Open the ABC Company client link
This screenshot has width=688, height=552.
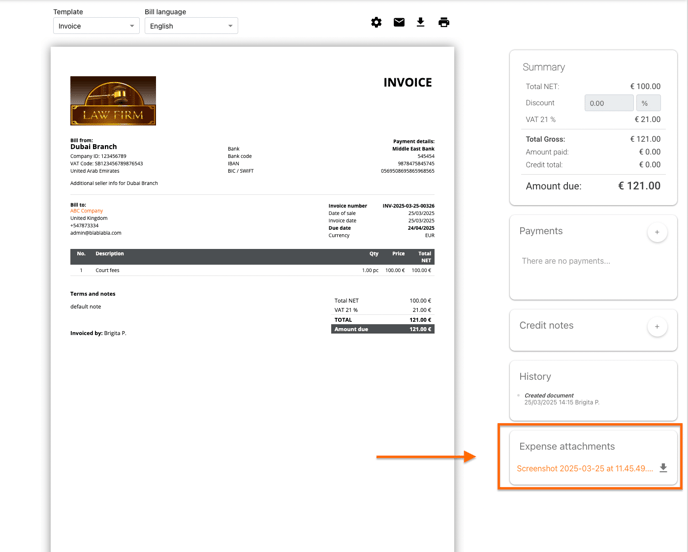(86, 211)
